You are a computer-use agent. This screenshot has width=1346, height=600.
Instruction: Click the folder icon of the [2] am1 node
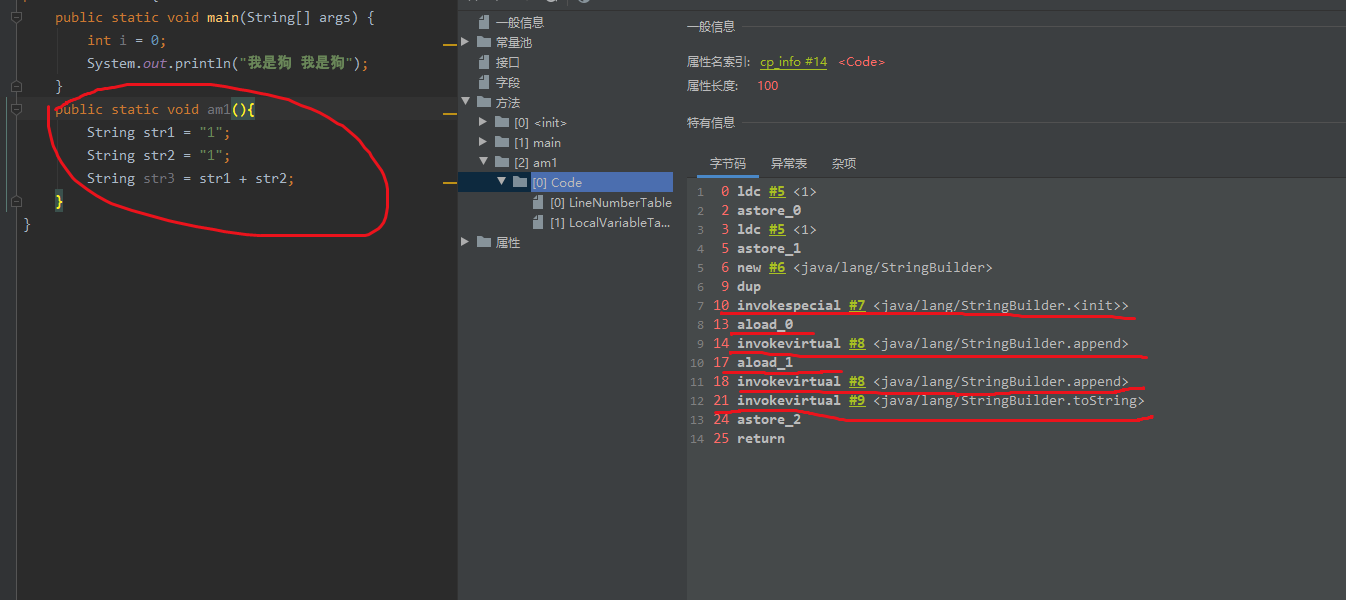503,162
